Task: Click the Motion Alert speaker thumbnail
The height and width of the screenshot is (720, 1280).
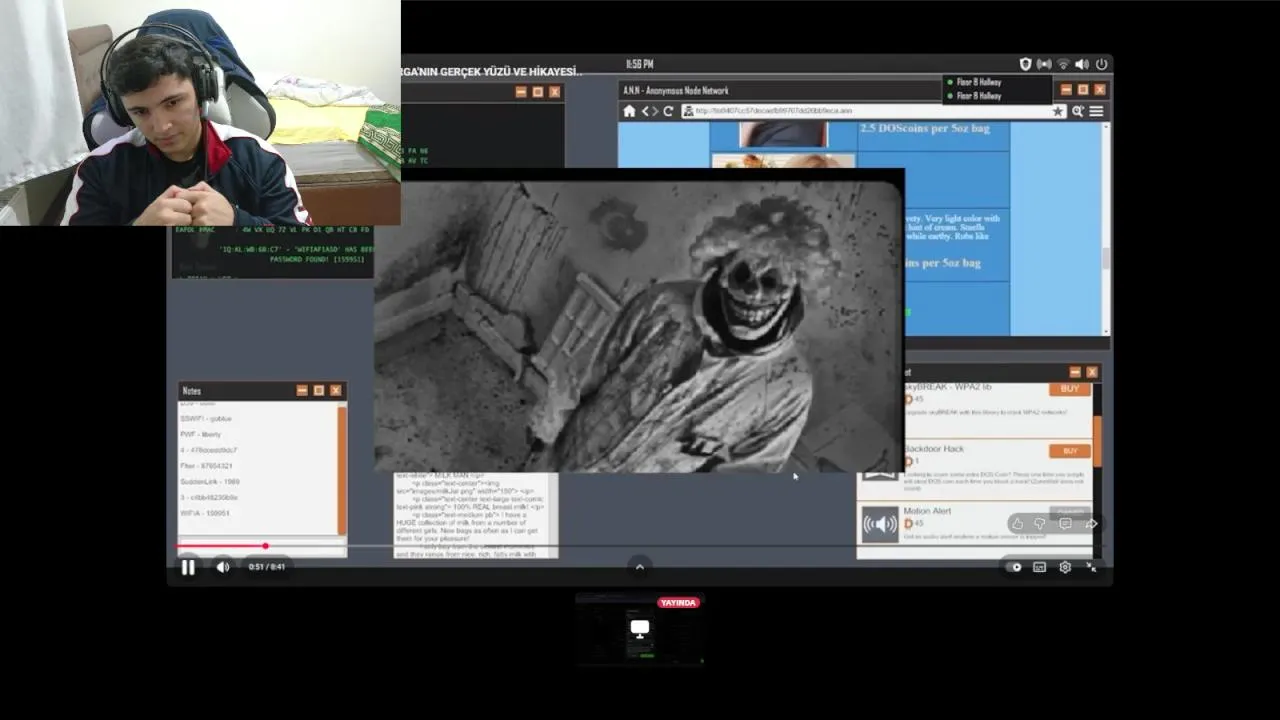Action: pos(880,523)
